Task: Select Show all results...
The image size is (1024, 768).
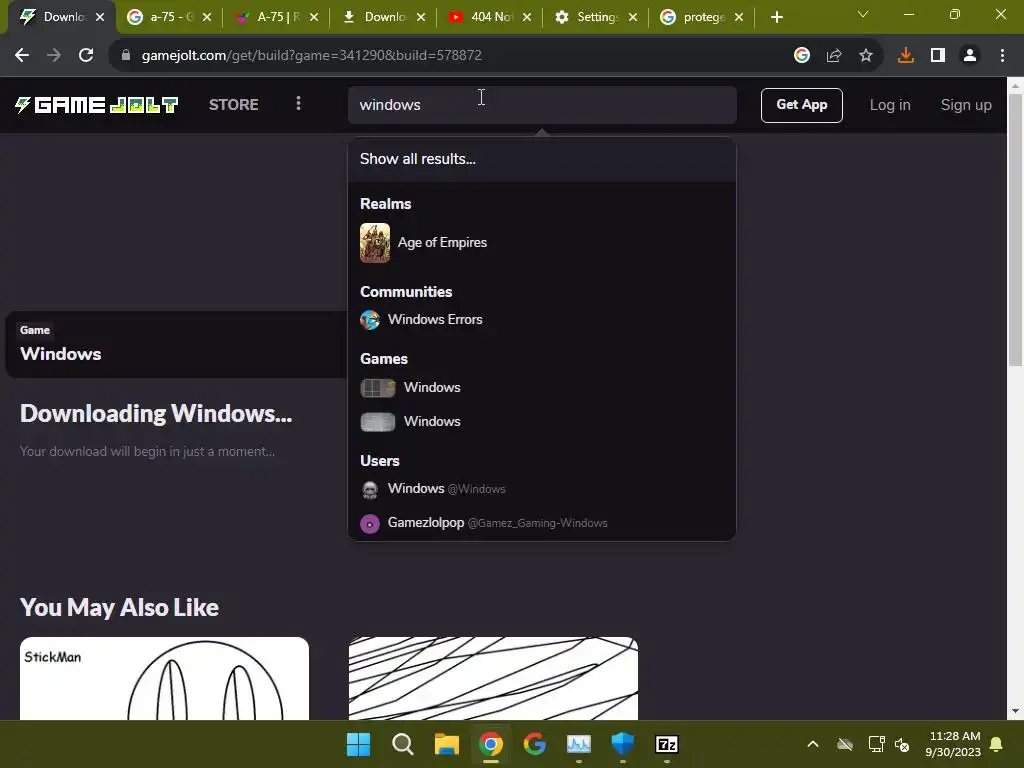Action: [x=542, y=159]
